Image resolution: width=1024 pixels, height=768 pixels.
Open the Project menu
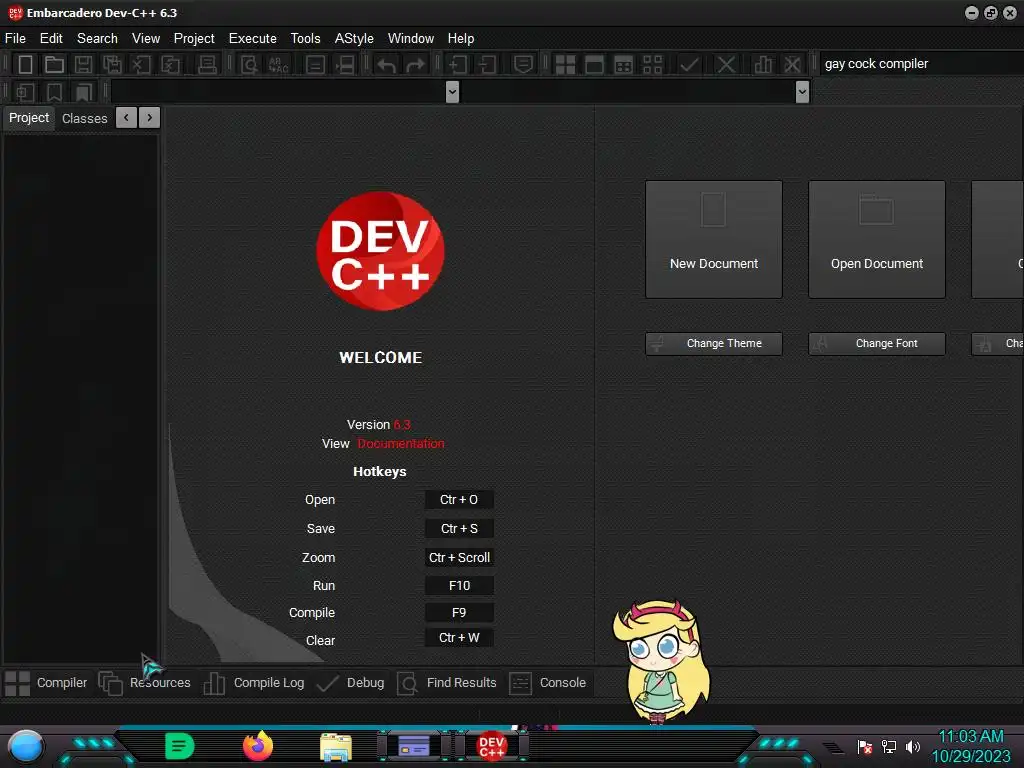coord(194,39)
